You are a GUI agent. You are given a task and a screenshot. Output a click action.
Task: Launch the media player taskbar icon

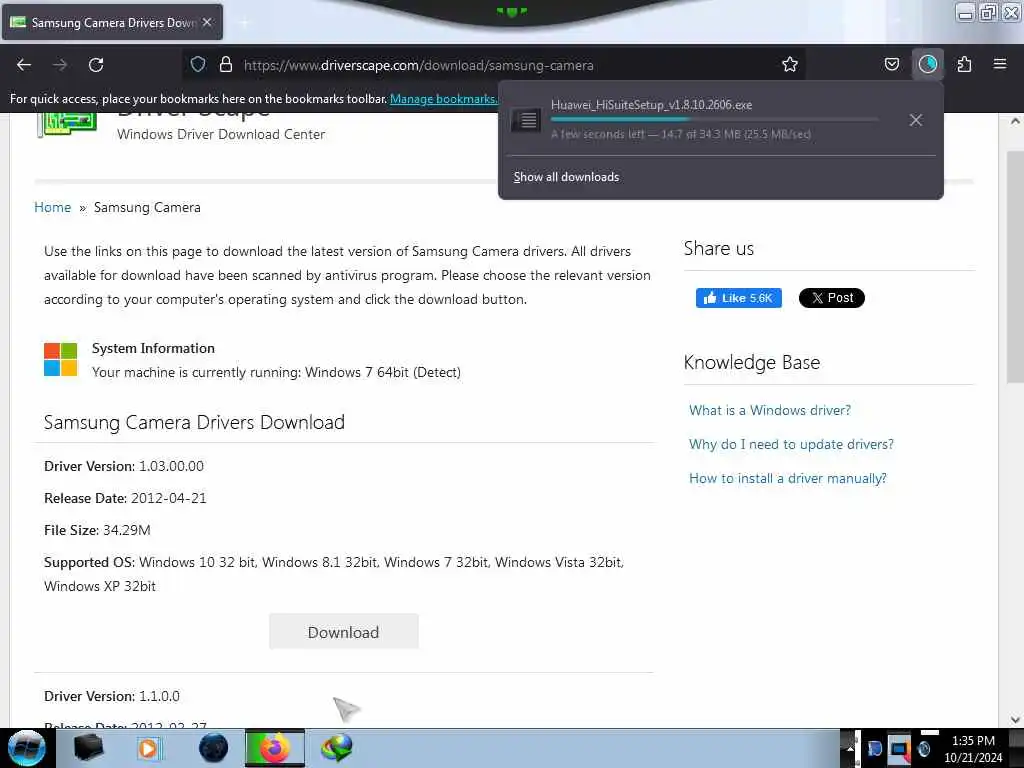[x=150, y=748]
